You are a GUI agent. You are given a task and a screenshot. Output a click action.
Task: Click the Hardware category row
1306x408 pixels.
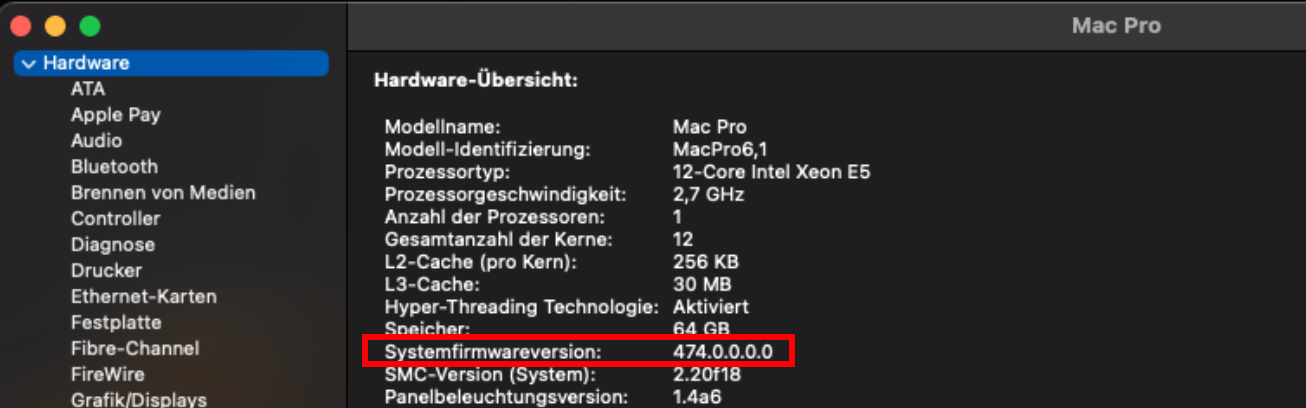pos(171,63)
